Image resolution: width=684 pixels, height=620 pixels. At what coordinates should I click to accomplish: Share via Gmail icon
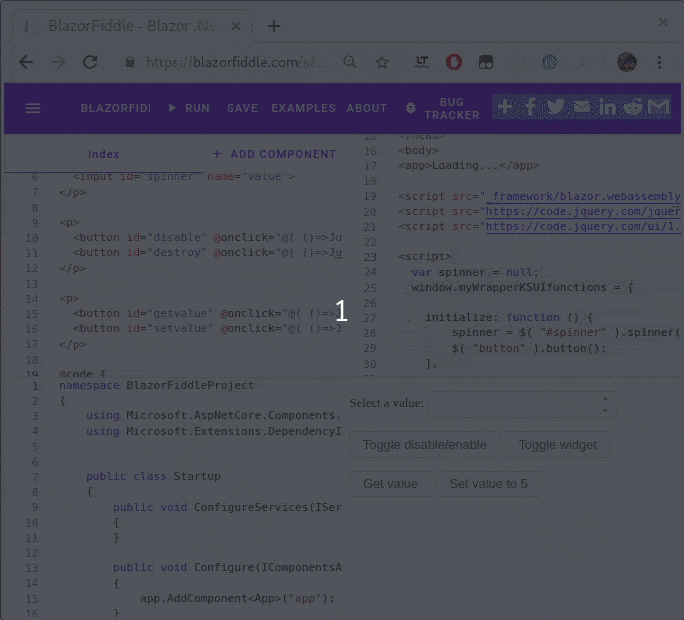(659, 107)
